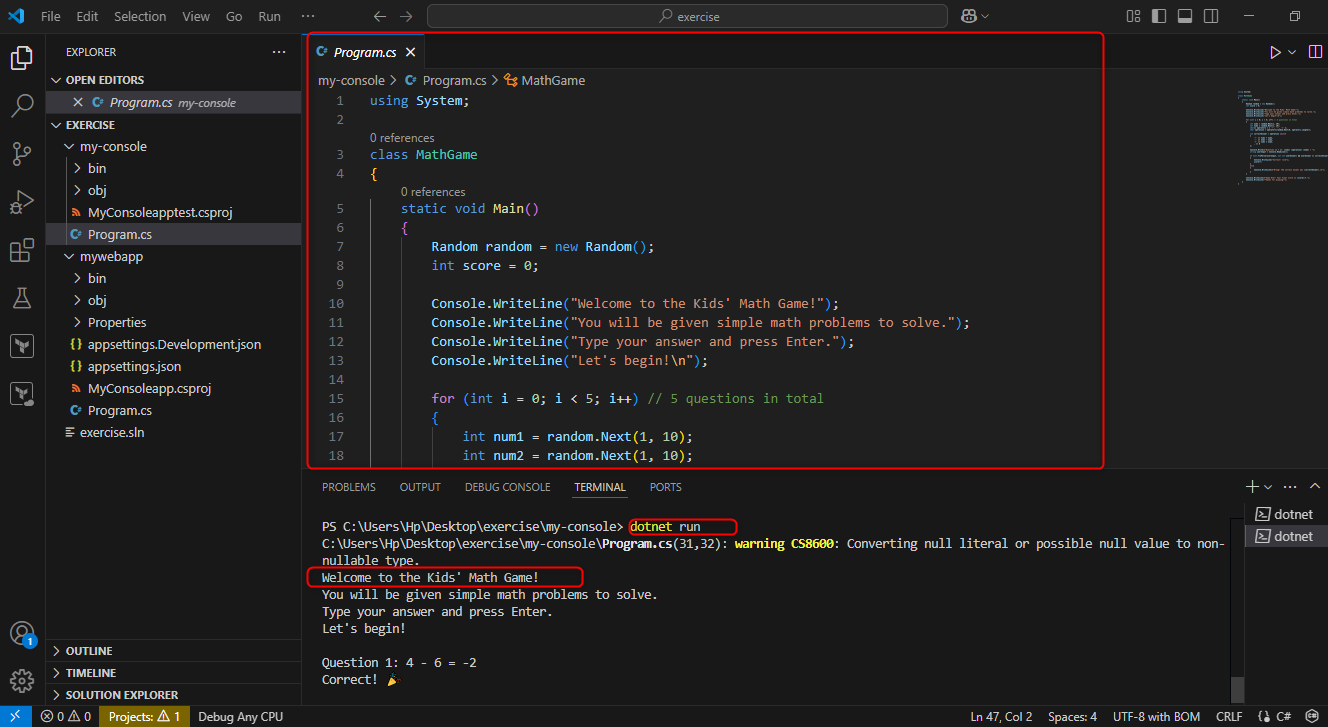Image resolution: width=1328 pixels, height=727 pixels.
Task: Switch to the DEBUG CONSOLE tab
Action: pyautogui.click(x=507, y=487)
